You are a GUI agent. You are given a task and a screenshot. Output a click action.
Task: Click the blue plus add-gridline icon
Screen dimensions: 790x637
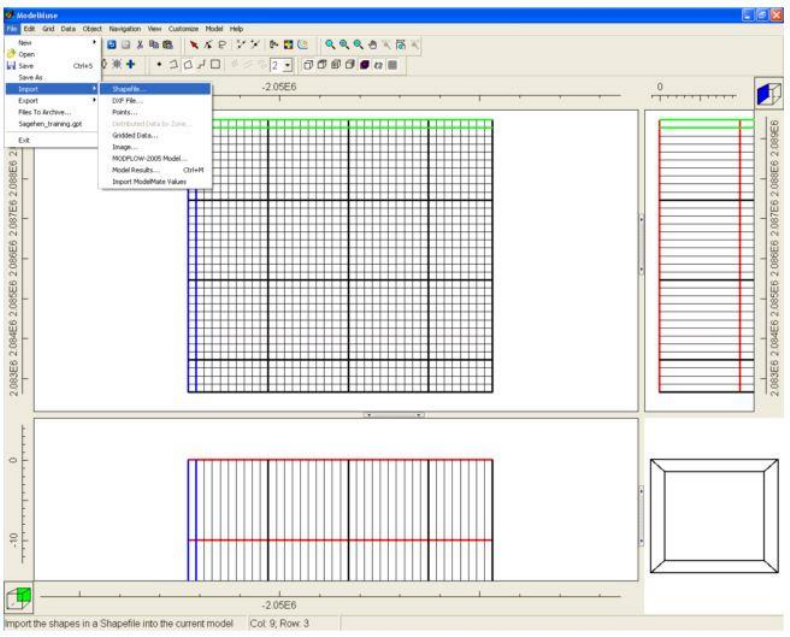pos(130,65)
